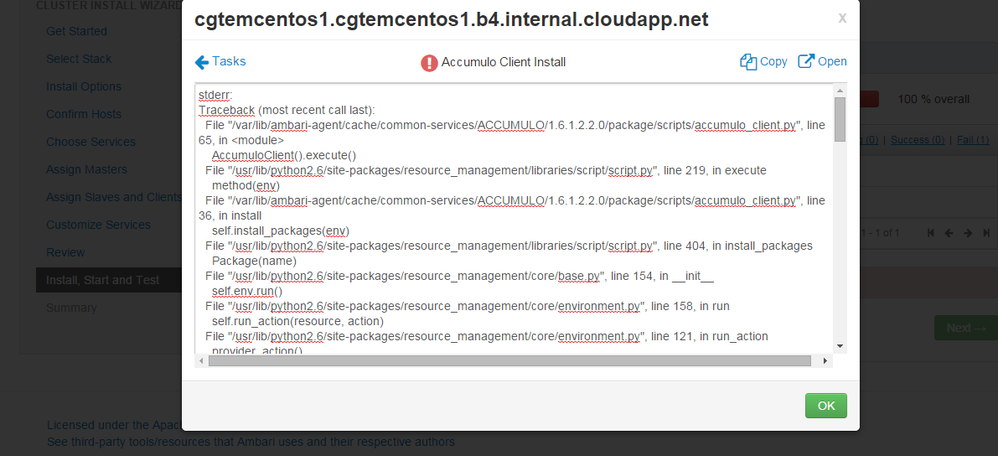Open third-party tools/resources link in footer
Image resolution: width=998 pixels, height=456 pixels.
(251, 441)
